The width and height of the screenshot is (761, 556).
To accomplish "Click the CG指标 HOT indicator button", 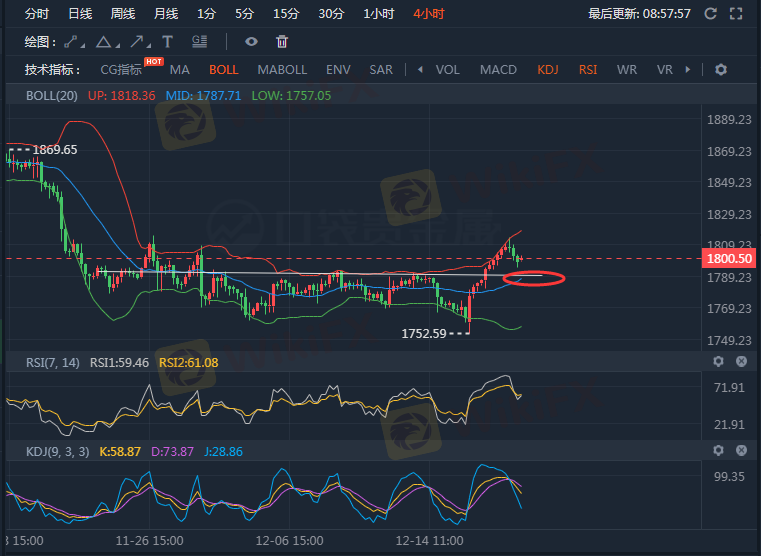I will 124,70.
